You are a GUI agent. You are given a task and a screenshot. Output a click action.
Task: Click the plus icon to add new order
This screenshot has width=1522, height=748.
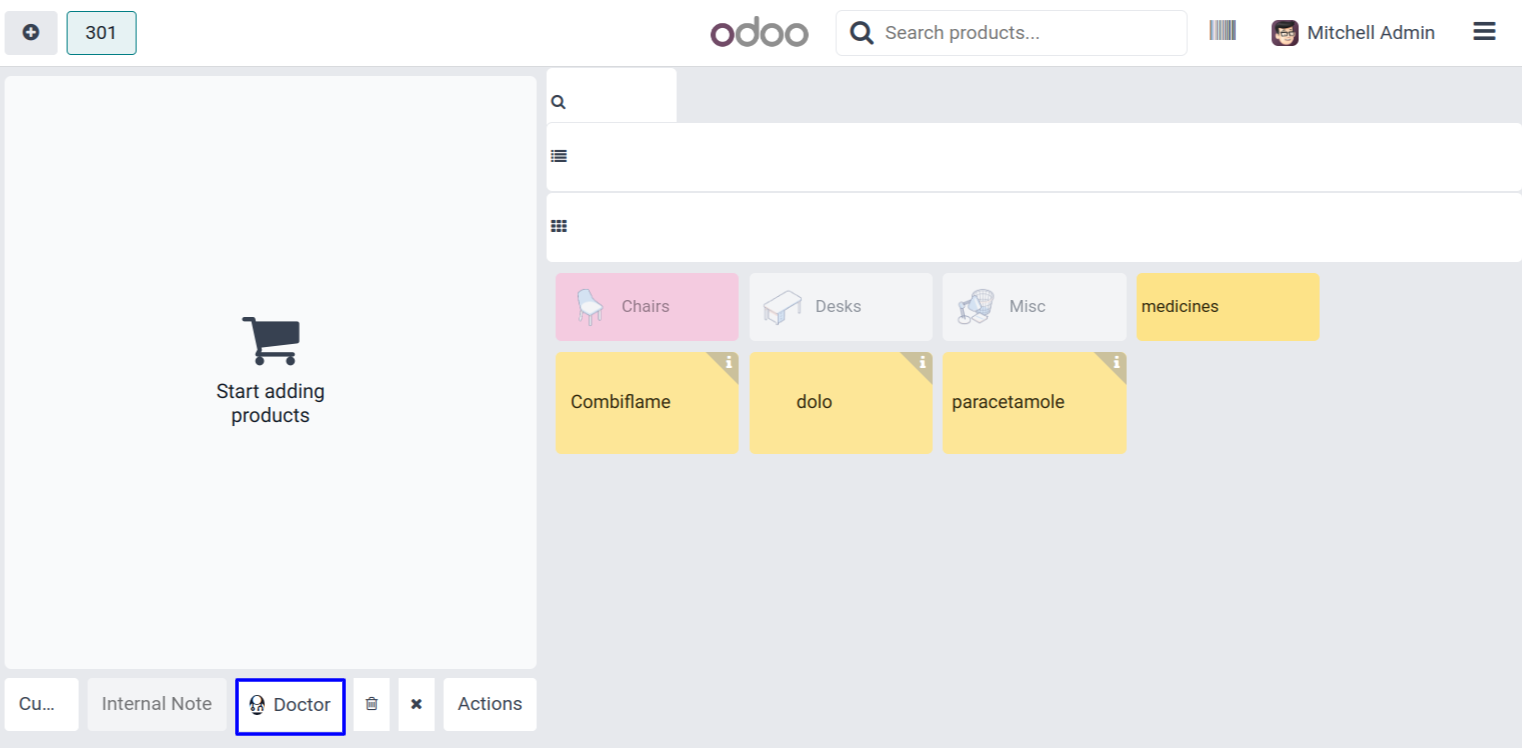click(x=31, y=33)
